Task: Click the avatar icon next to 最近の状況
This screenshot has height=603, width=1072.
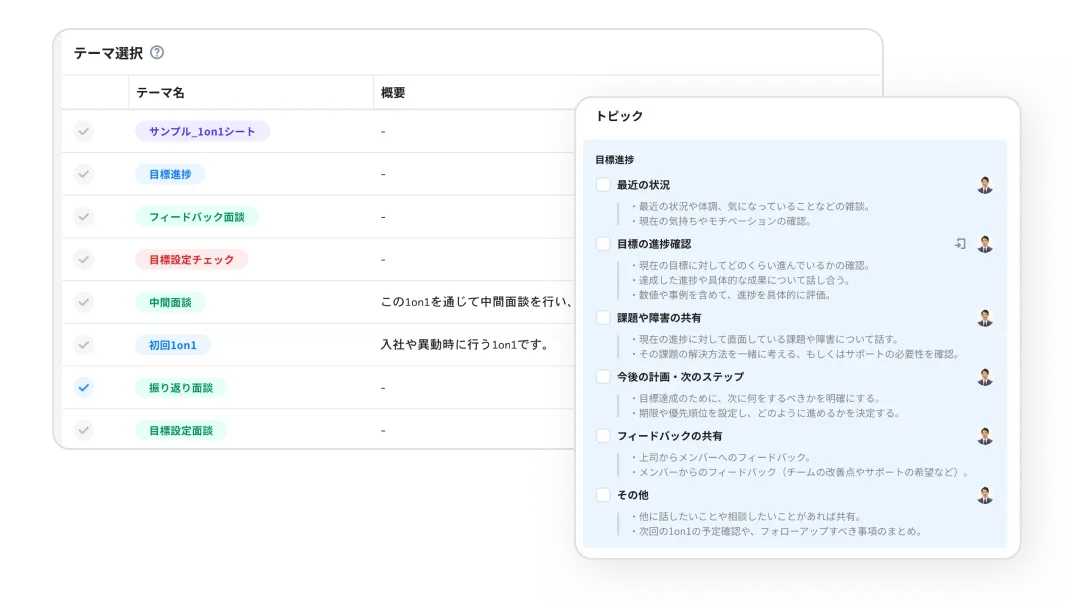Action: pos(988,184)
